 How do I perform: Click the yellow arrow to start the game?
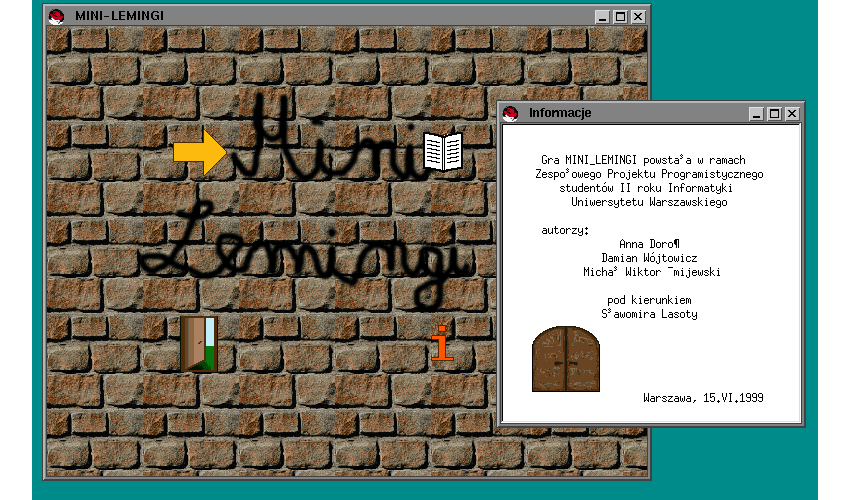pos(200,151)
